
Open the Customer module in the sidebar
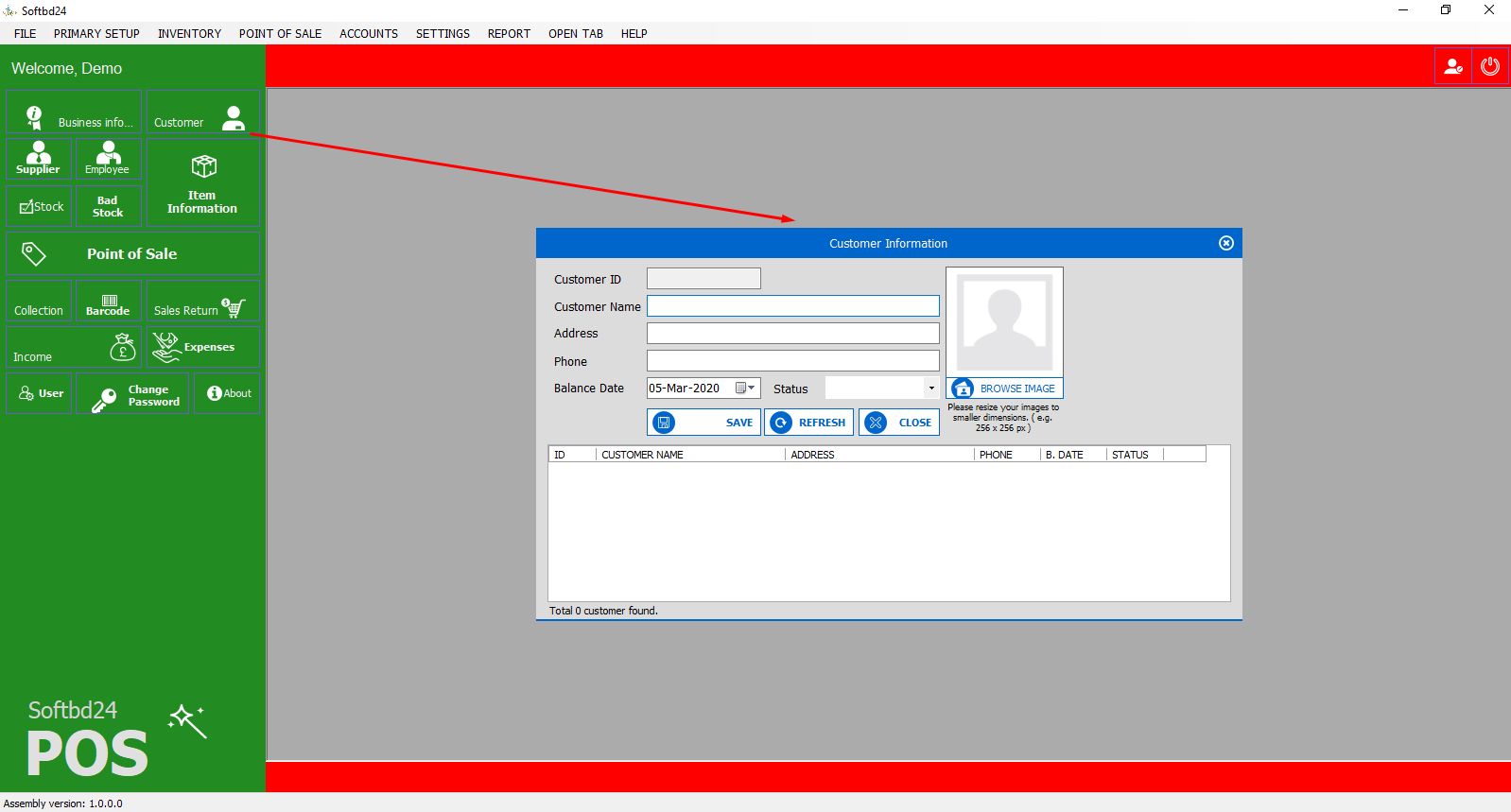tap(202, 112)
